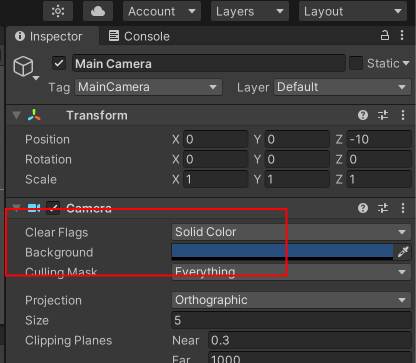Toggle Main Camera active checkbox

[59, 63]
